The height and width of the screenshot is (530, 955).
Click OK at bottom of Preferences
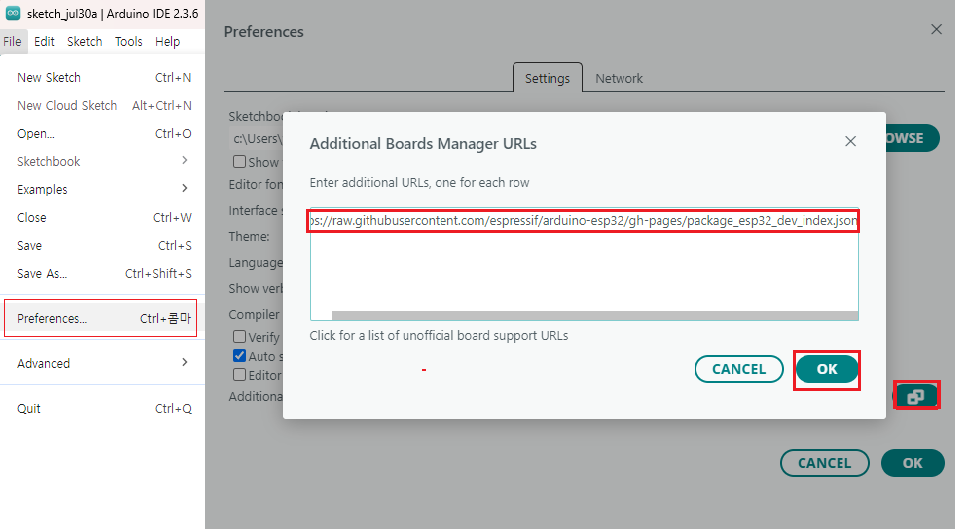(912, 463)
